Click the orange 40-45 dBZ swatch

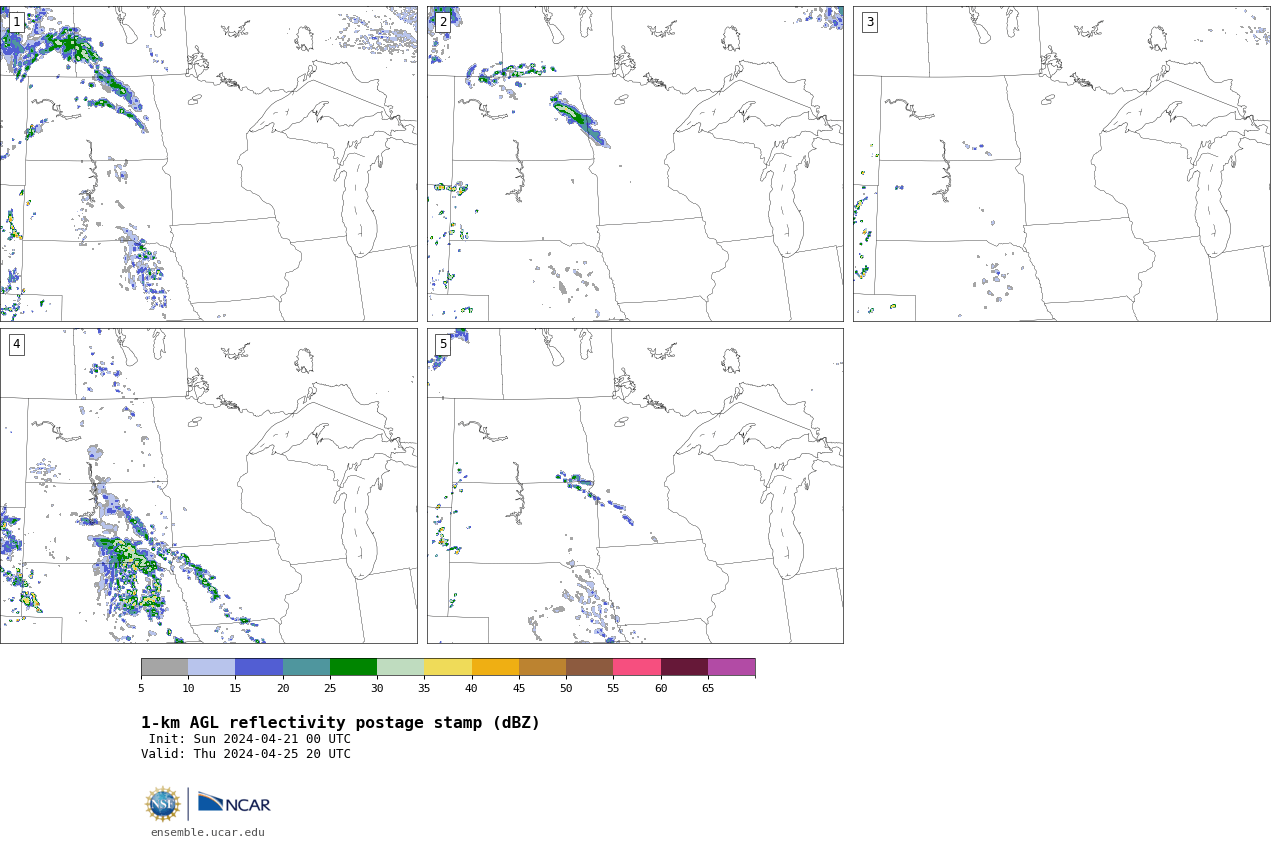point(495,667)
